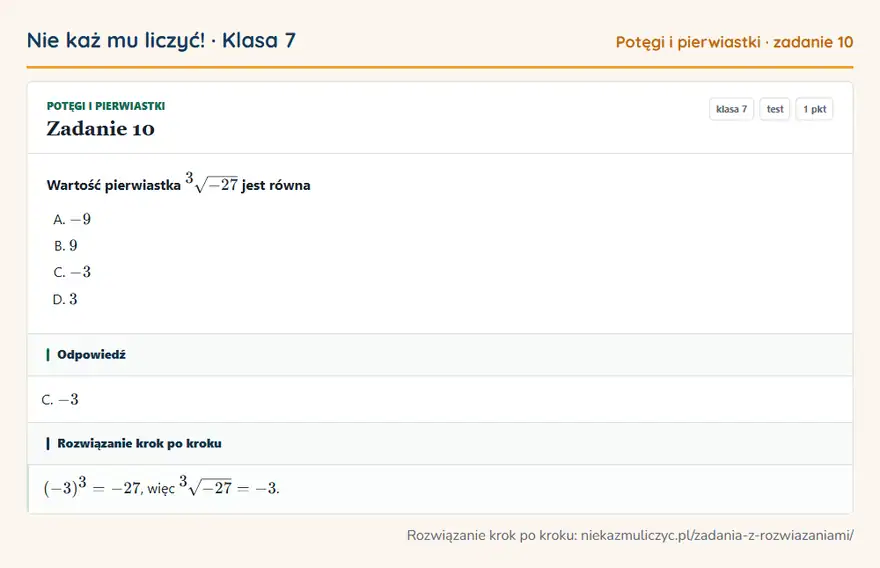
Task: Open the niekazmuliczyc.pl footer link
Action: point(717,535)
